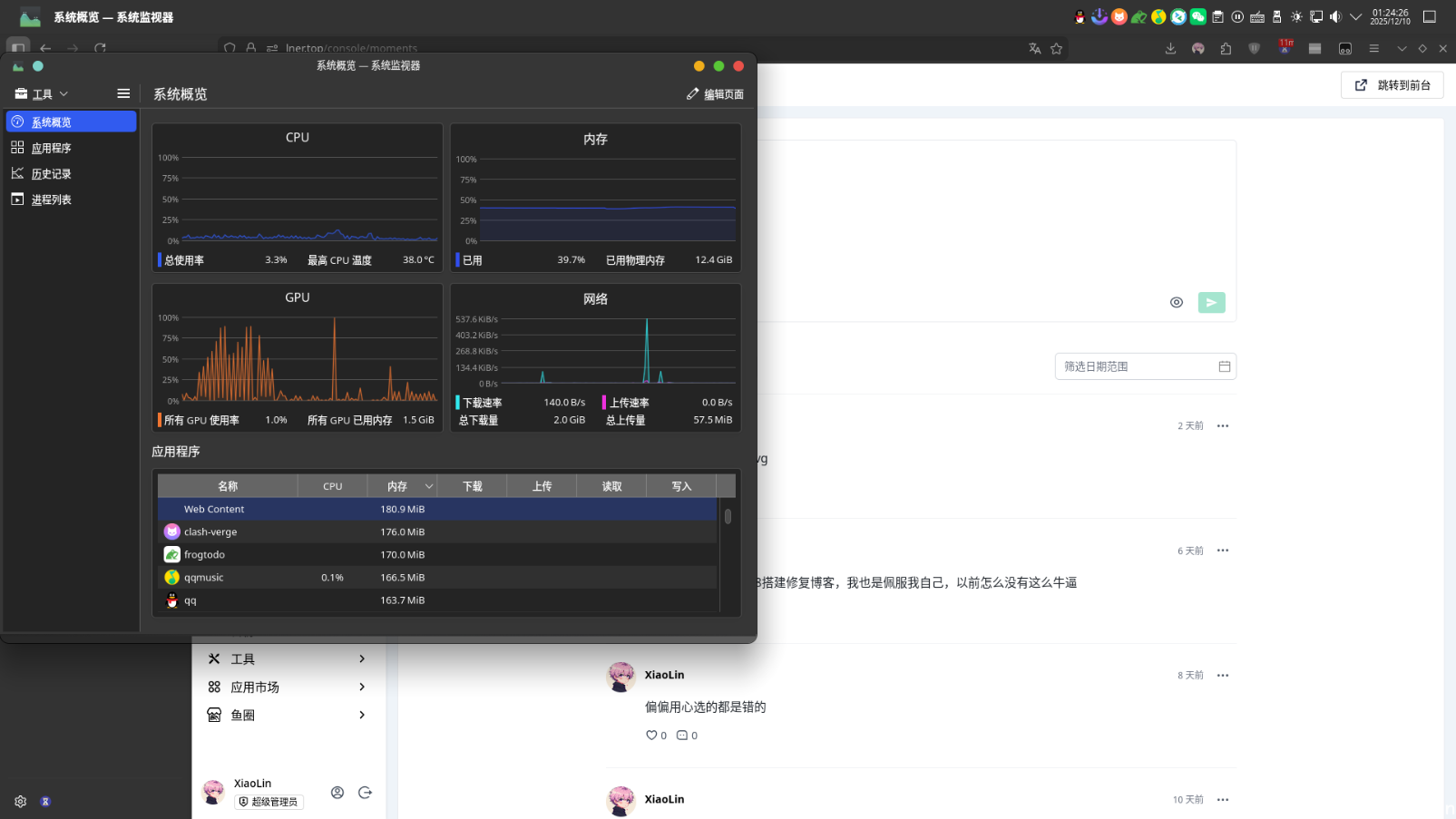Click the logout icon next to XiaoLin
The image size is (1456, 819).
[365, 793]
